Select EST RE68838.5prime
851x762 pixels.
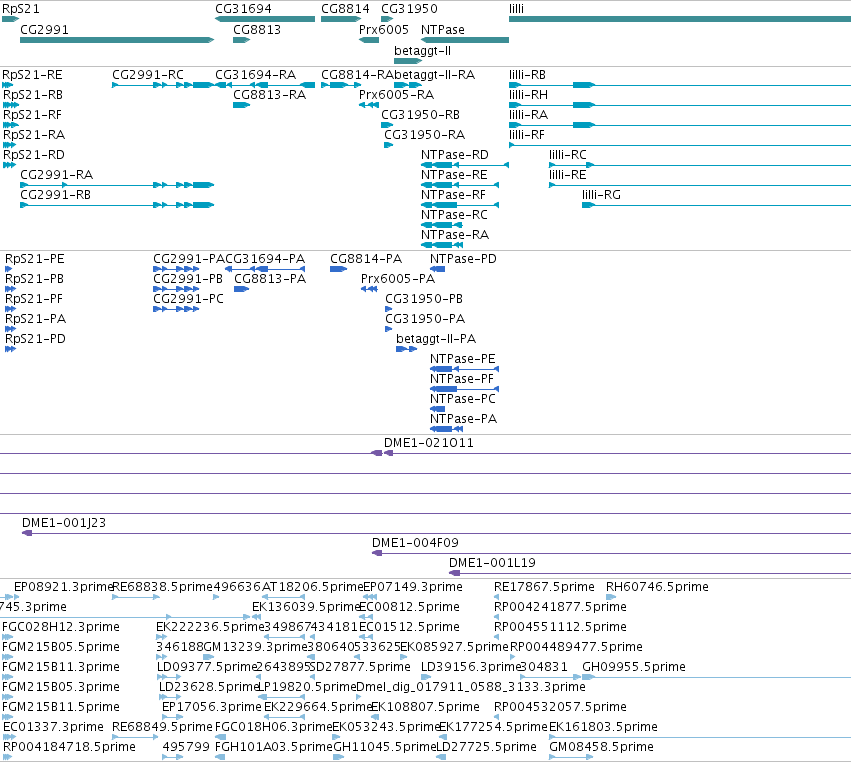[162, 587]
